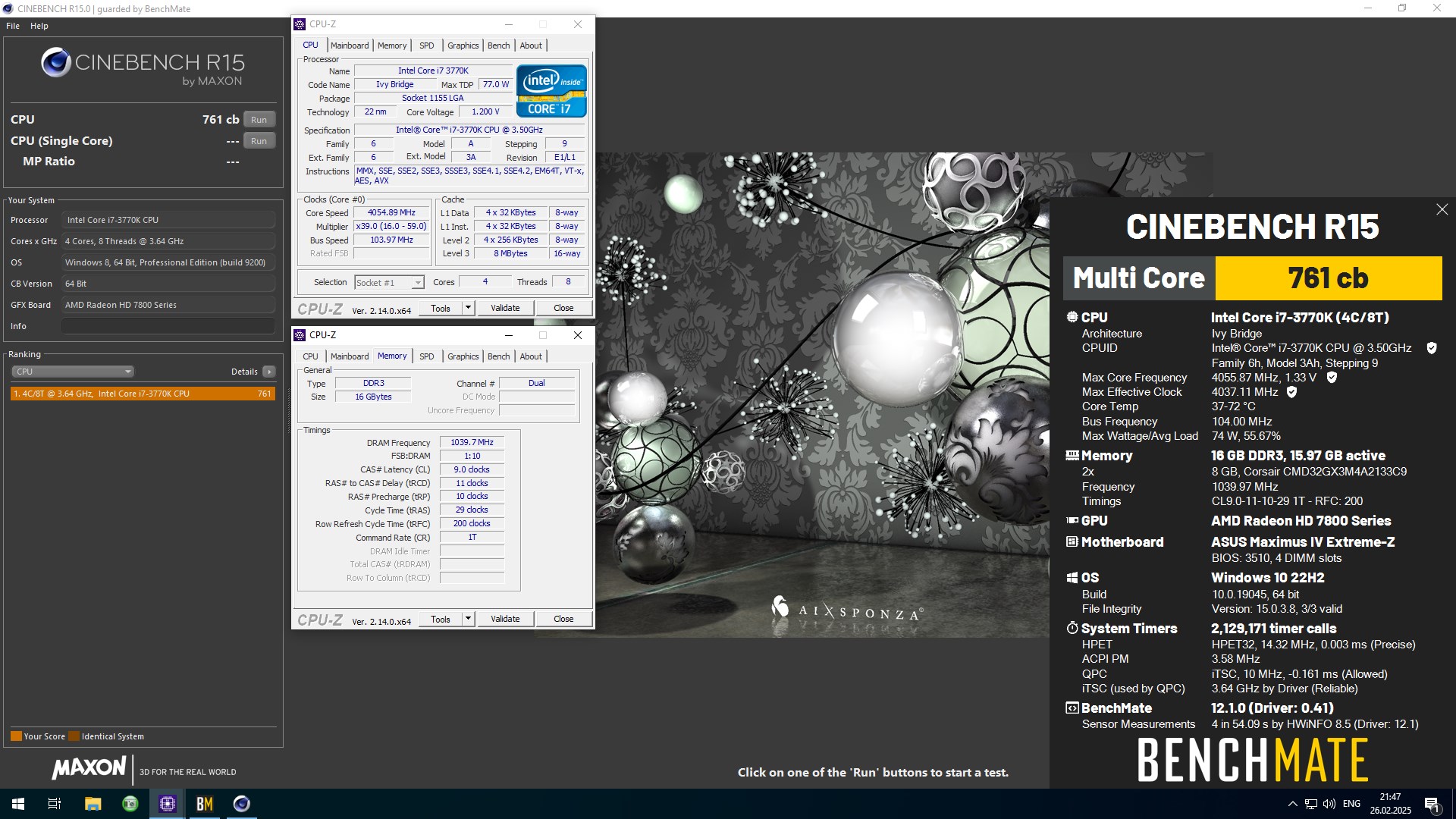Click the DRAM Frequency value field
Screen dimensions: 1456x819
[472, 443]
